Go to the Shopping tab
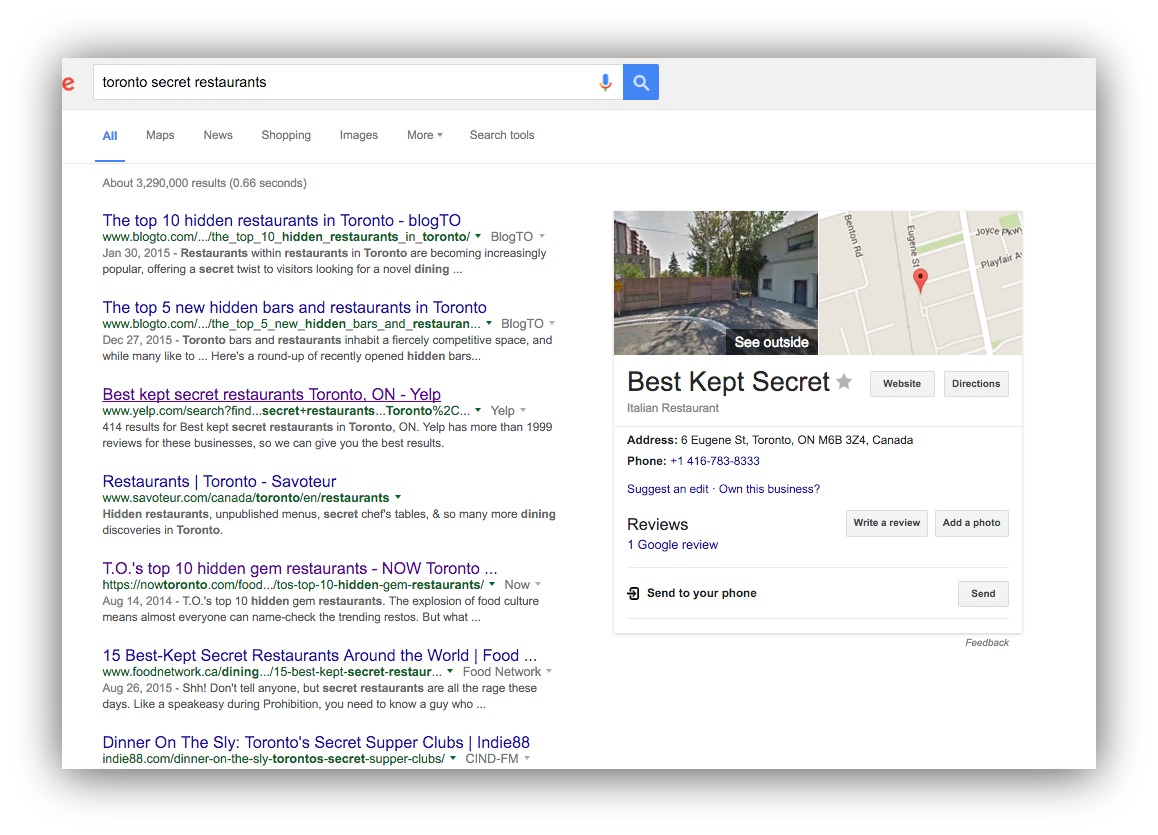Image resolution: width=1158 pixels, height=835 pixels. click(286, 135)
